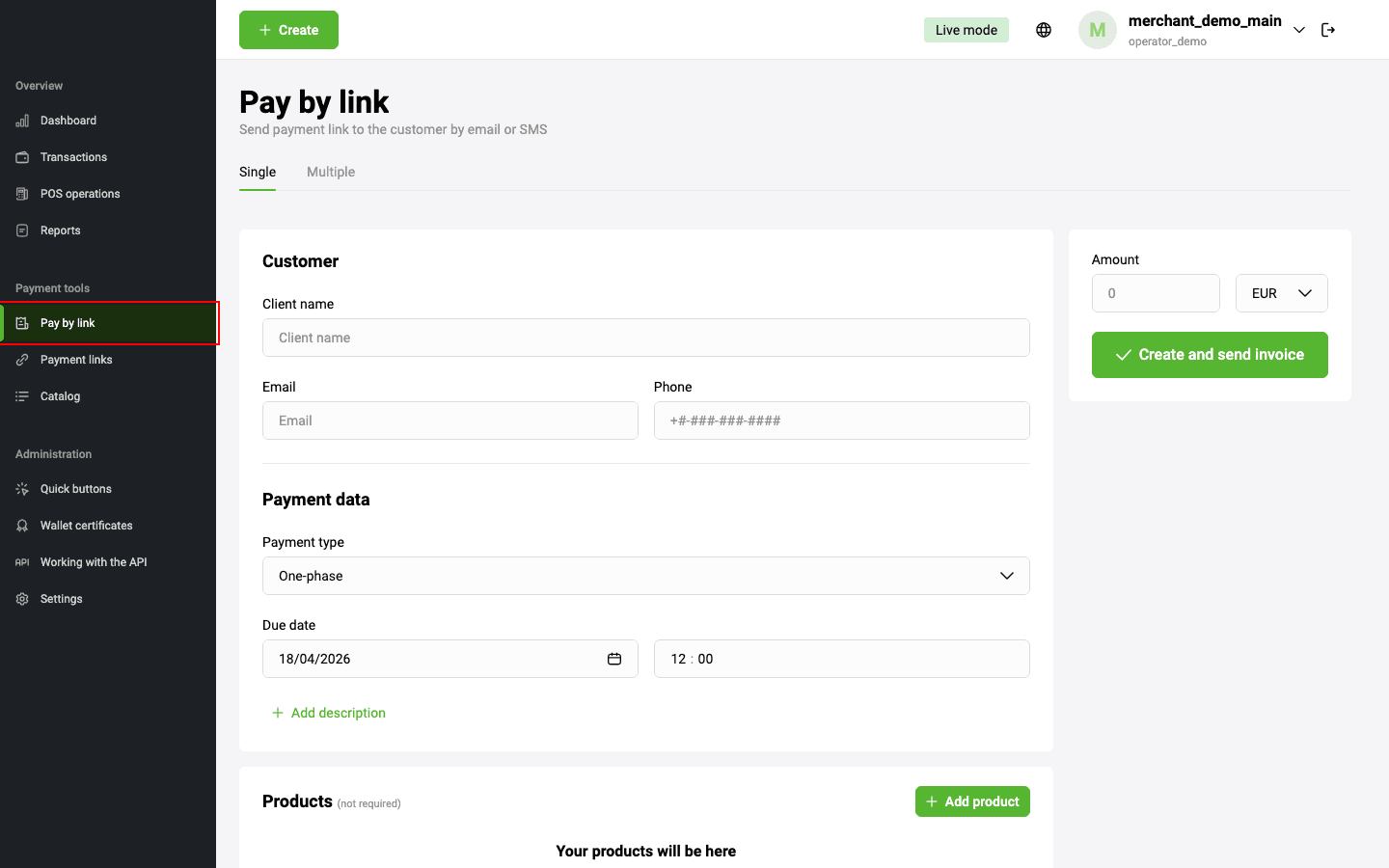Image resolution: width=1389 pixels, height=868 pixels.
Task: Expand the EUR currency dropdown
Action: [1281, 293]
